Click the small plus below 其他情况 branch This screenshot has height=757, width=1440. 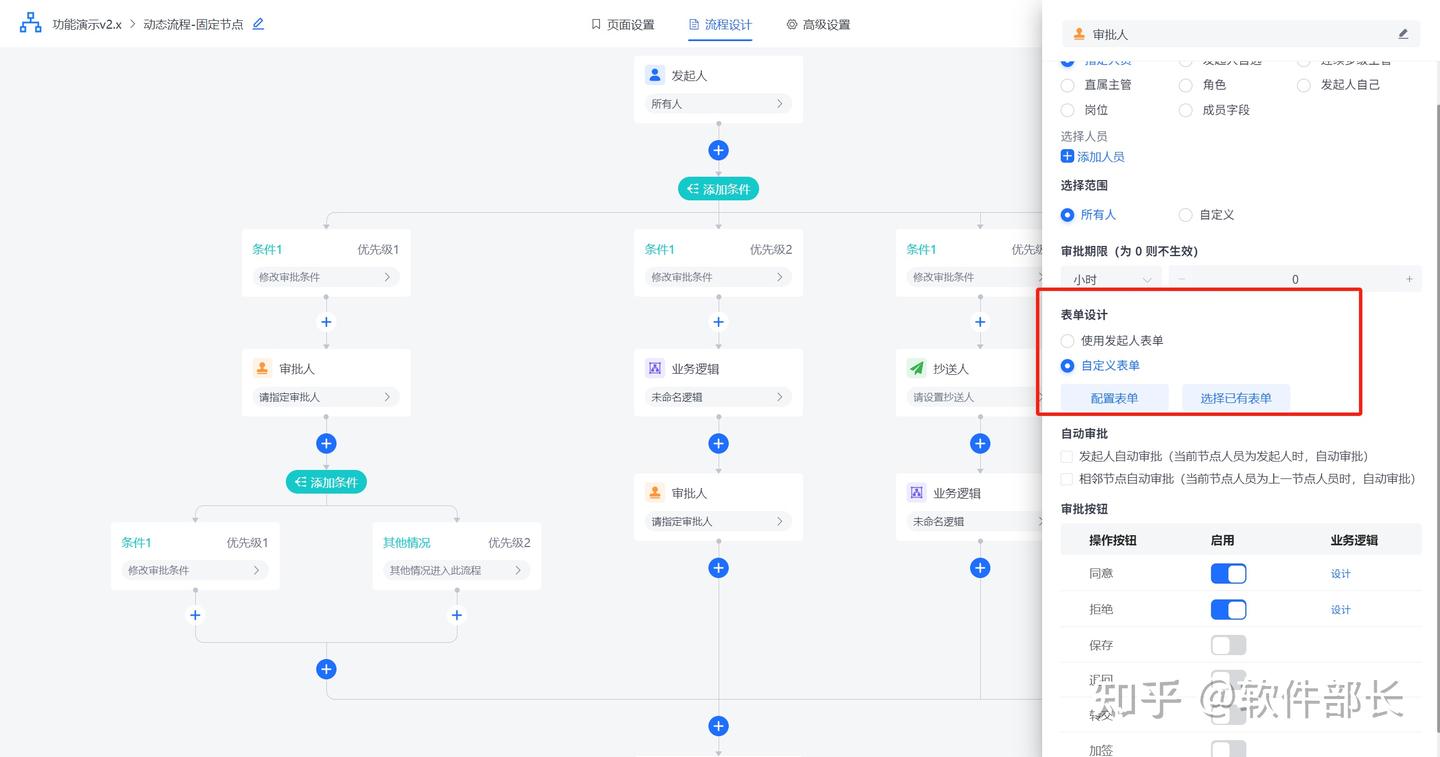457,615
